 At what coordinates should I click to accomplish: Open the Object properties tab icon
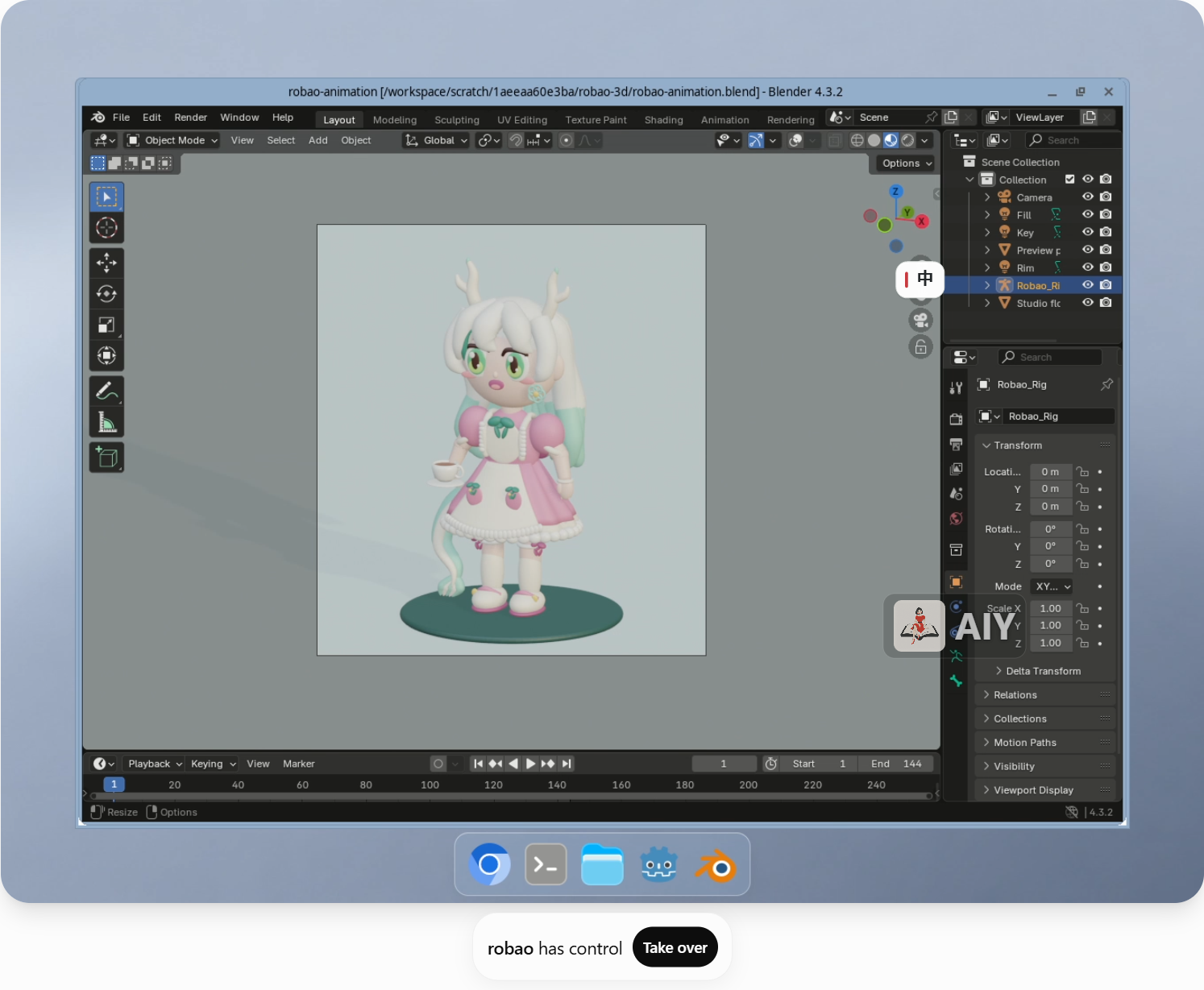(x=956, y=582)
